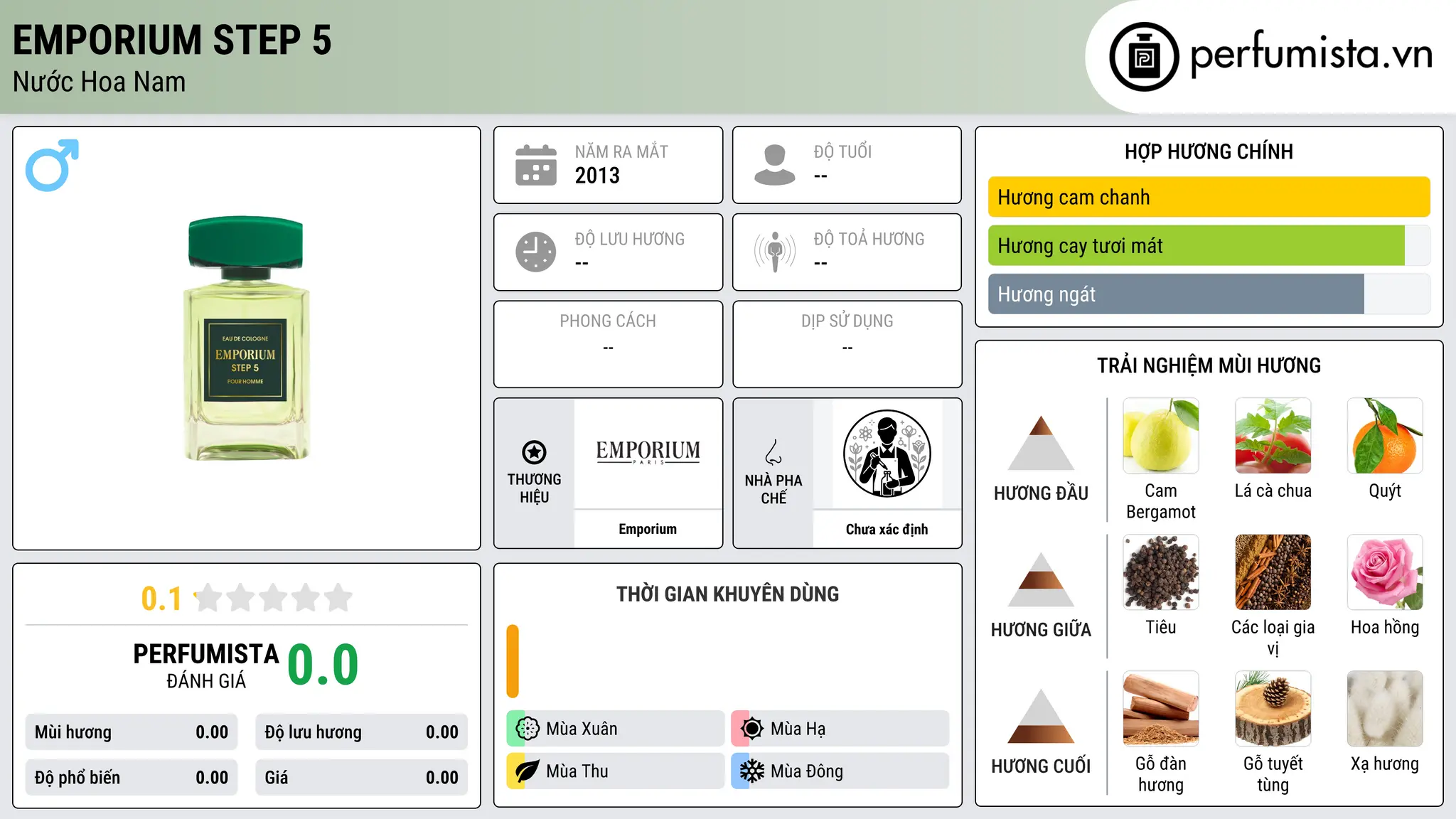
Task: Click the sillage icon beside Độ toả hương
Action: [x=775, y=252]
